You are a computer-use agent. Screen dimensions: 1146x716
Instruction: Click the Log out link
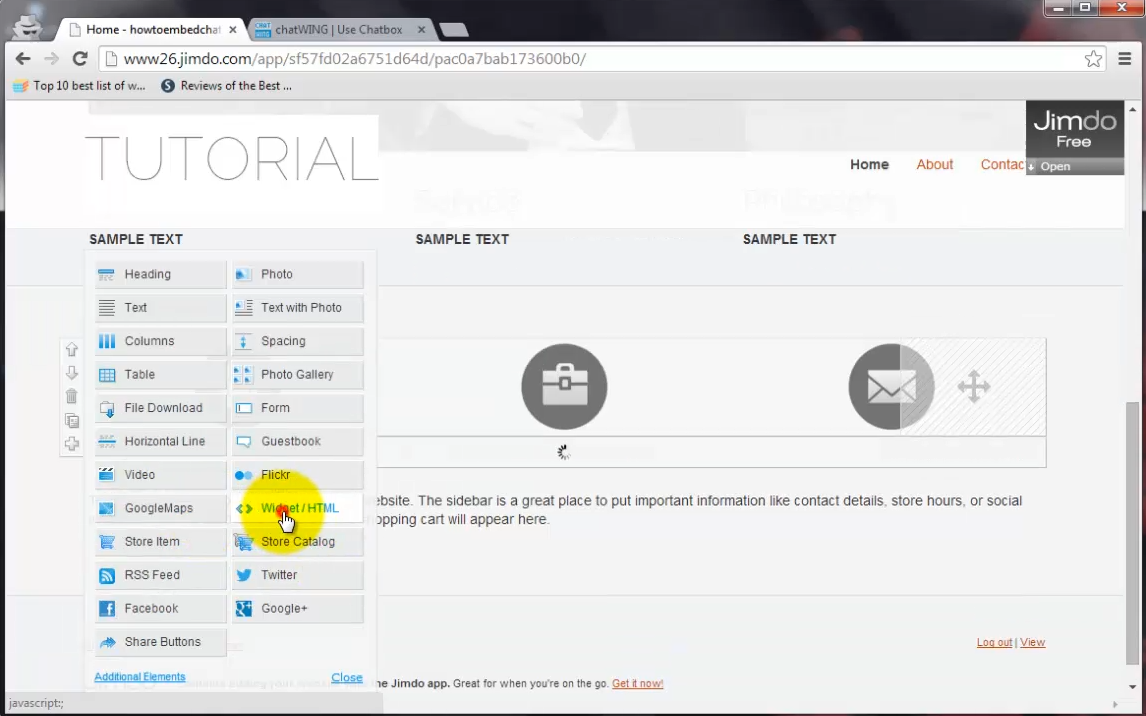994,642
